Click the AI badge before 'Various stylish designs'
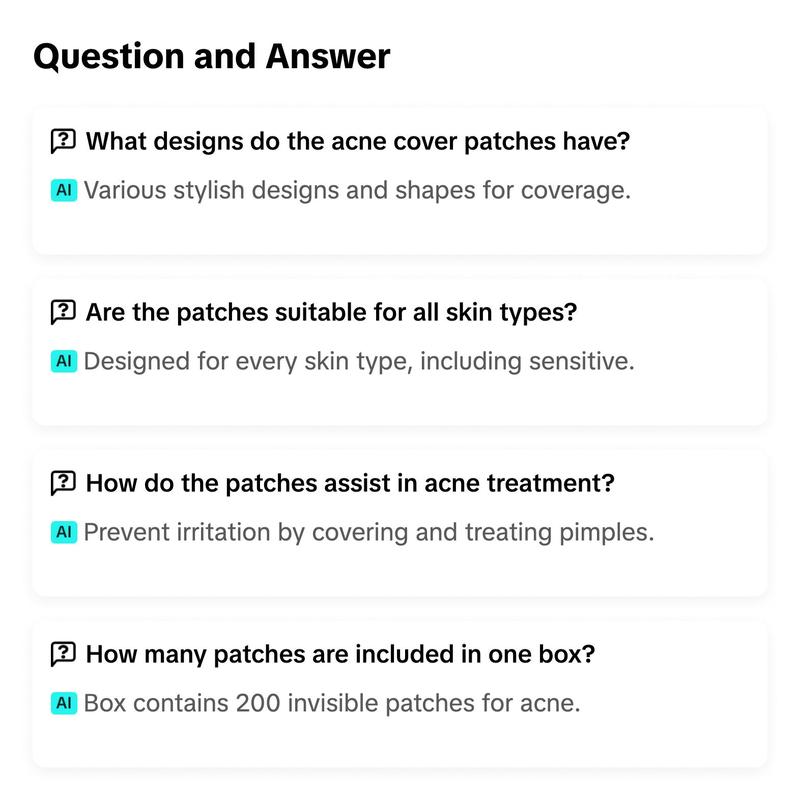This screenshot has width=800, height=800. coord(64,190)
